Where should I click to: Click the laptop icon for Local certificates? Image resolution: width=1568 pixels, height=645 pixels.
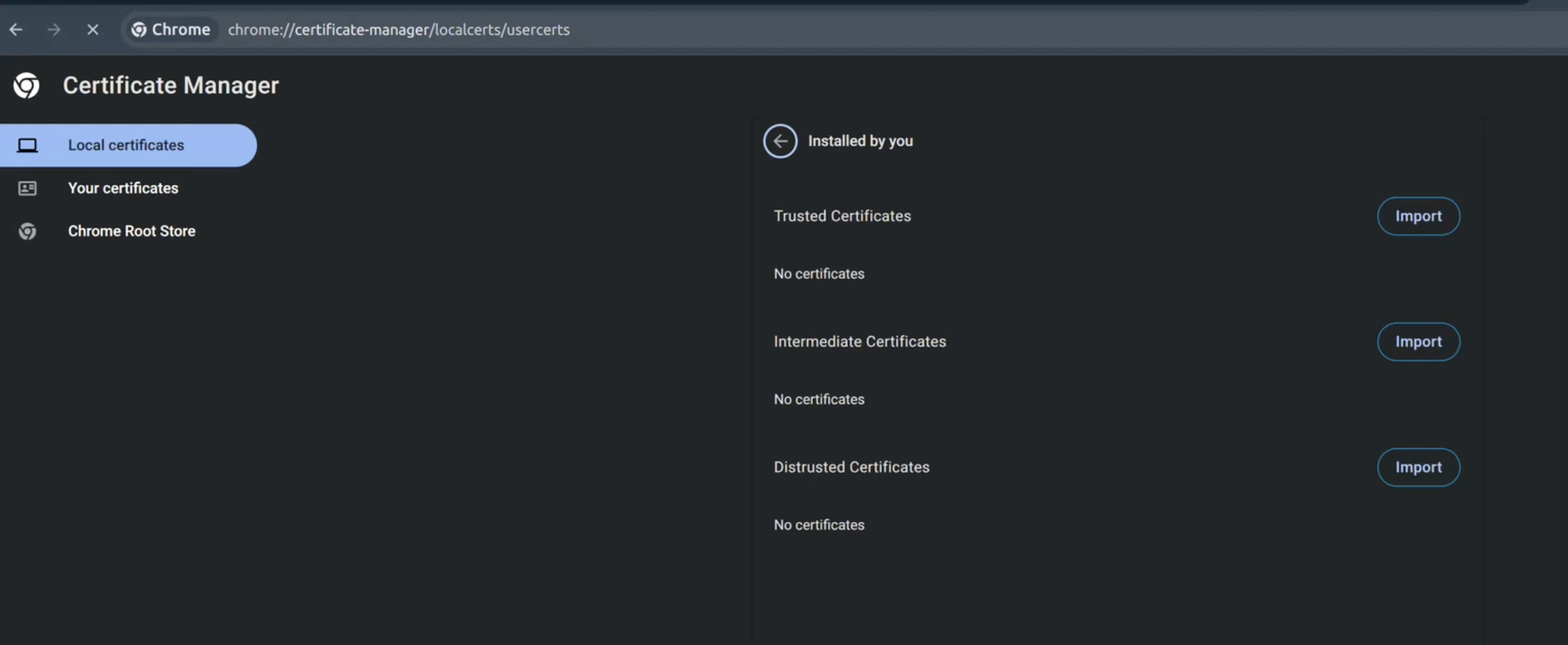point(28,145)
